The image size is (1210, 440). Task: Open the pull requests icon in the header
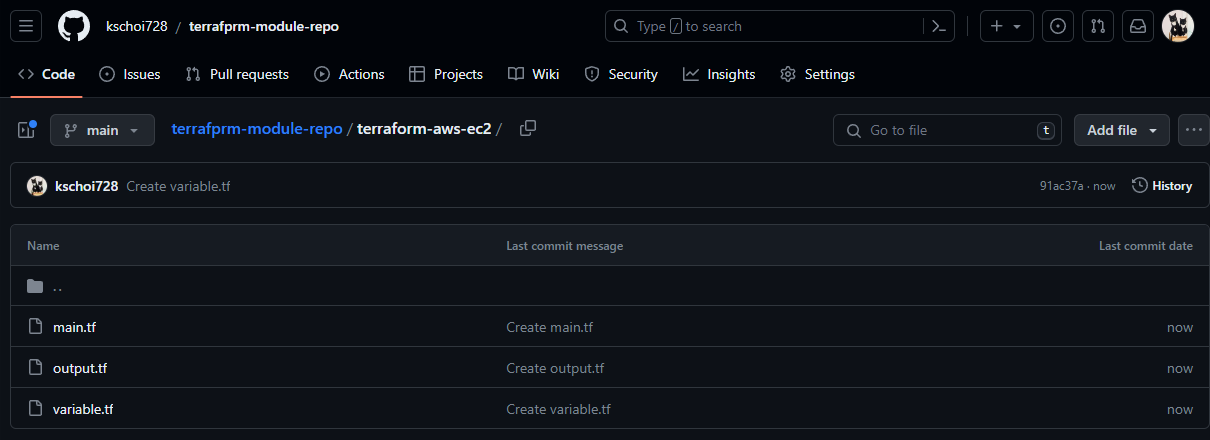[1098, 26]
